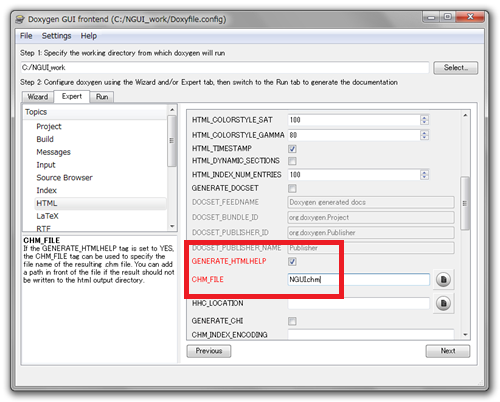Click the HTML_COLORSTYLE_GAMMA value field
This screenshot has width=500, height=402.
pyautogui.click(x=354, y=135)
